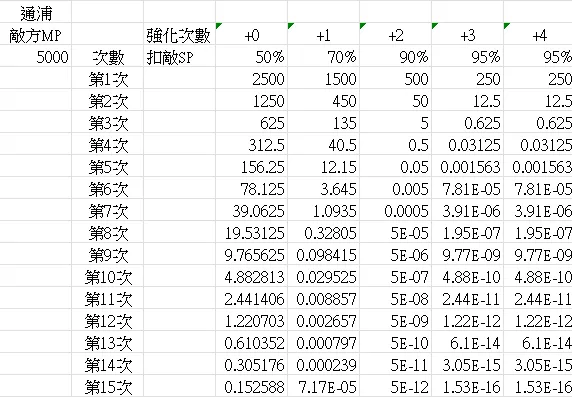Select the cell with value 135

324,122
